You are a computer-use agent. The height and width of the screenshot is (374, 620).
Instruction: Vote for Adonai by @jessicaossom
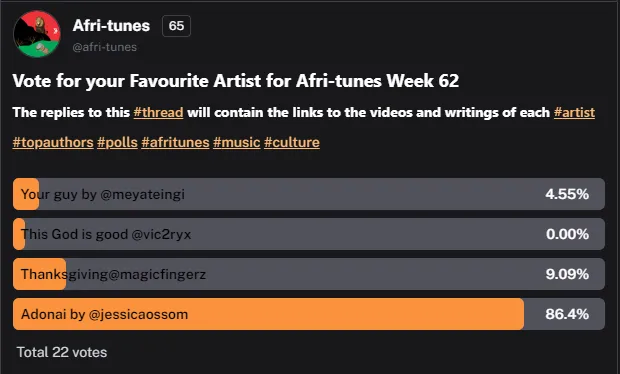point(309,314)
